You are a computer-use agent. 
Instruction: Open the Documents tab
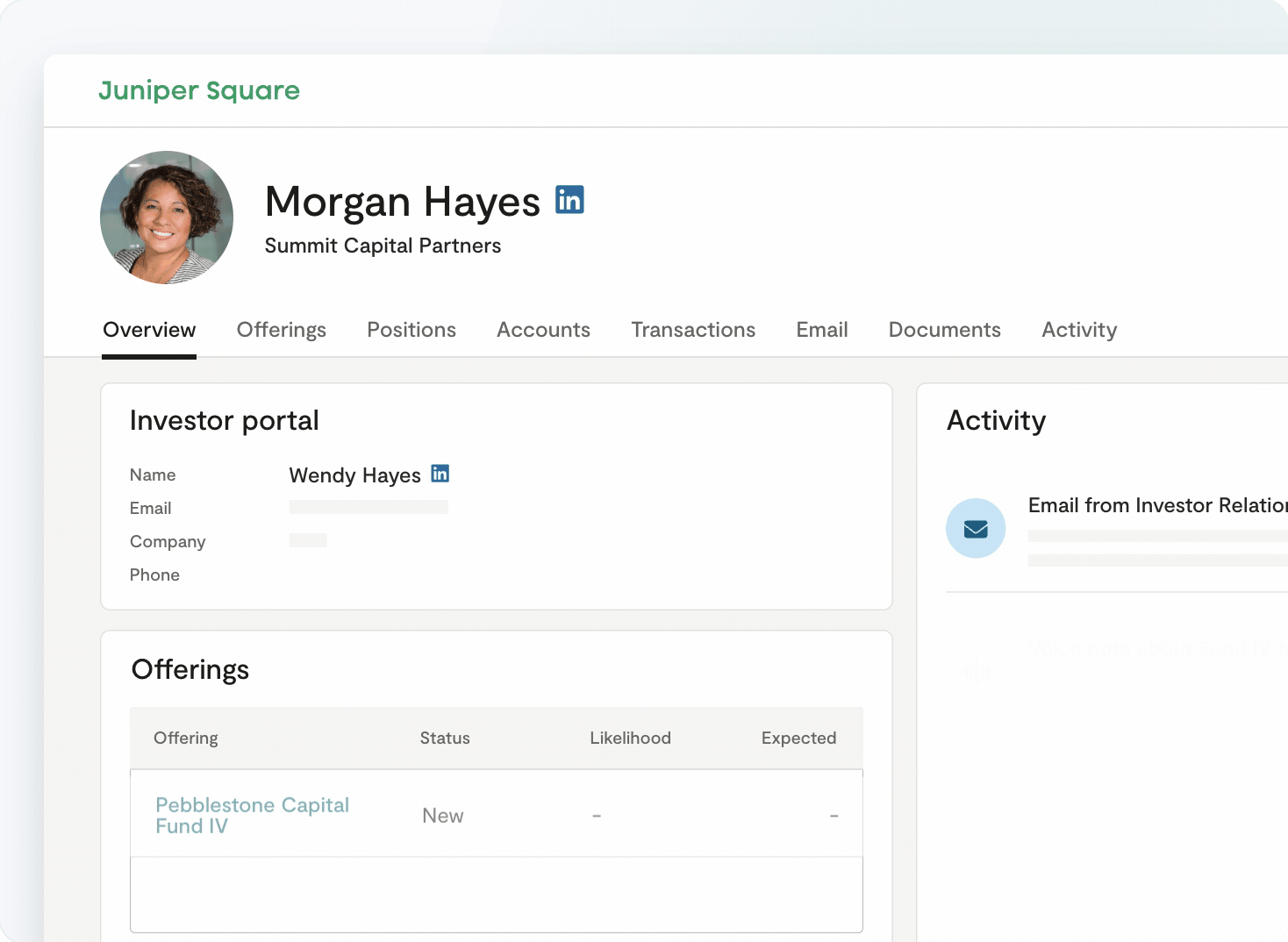(945, 330)
